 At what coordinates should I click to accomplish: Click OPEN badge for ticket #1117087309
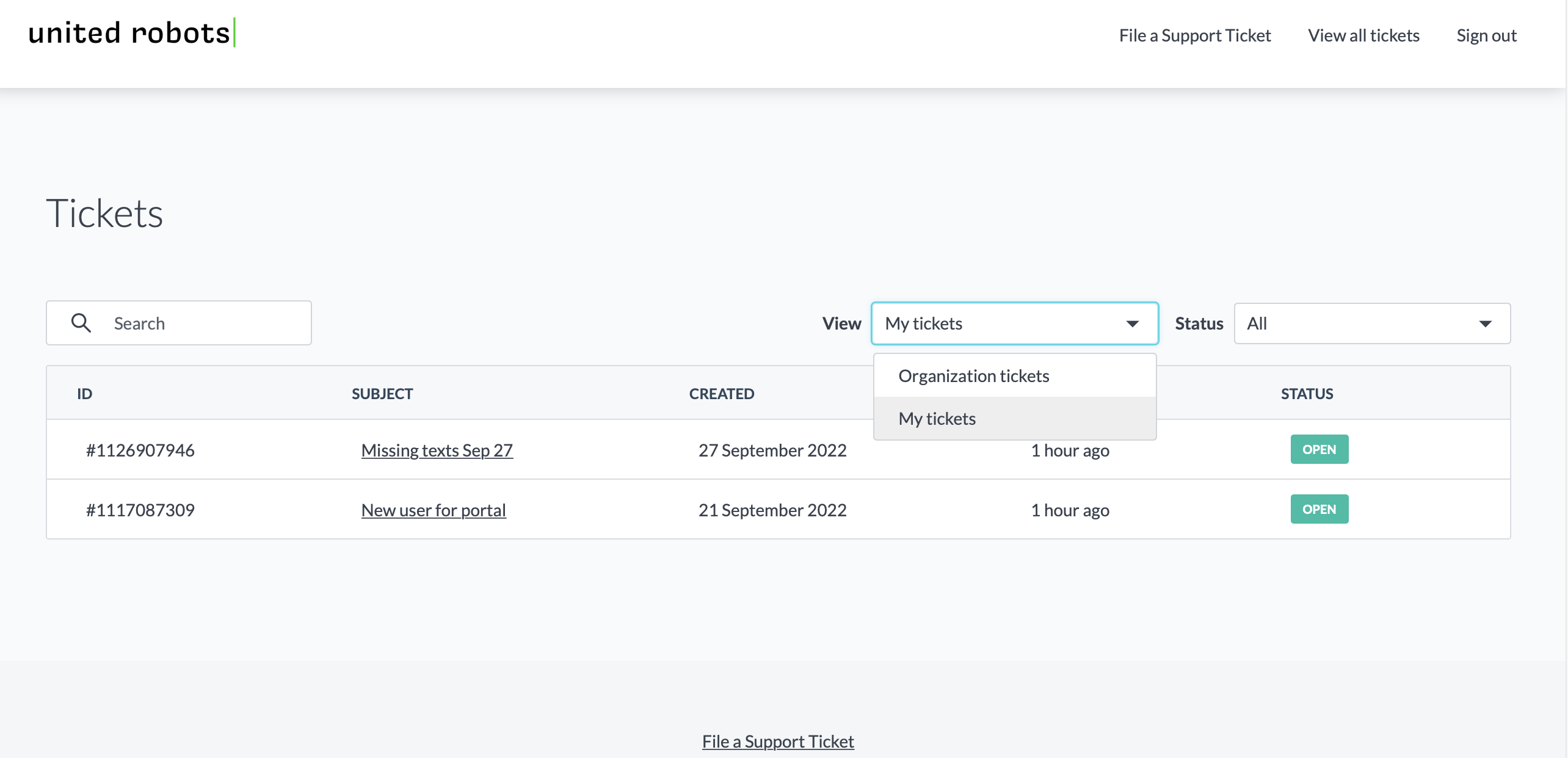pos(1319,509)
